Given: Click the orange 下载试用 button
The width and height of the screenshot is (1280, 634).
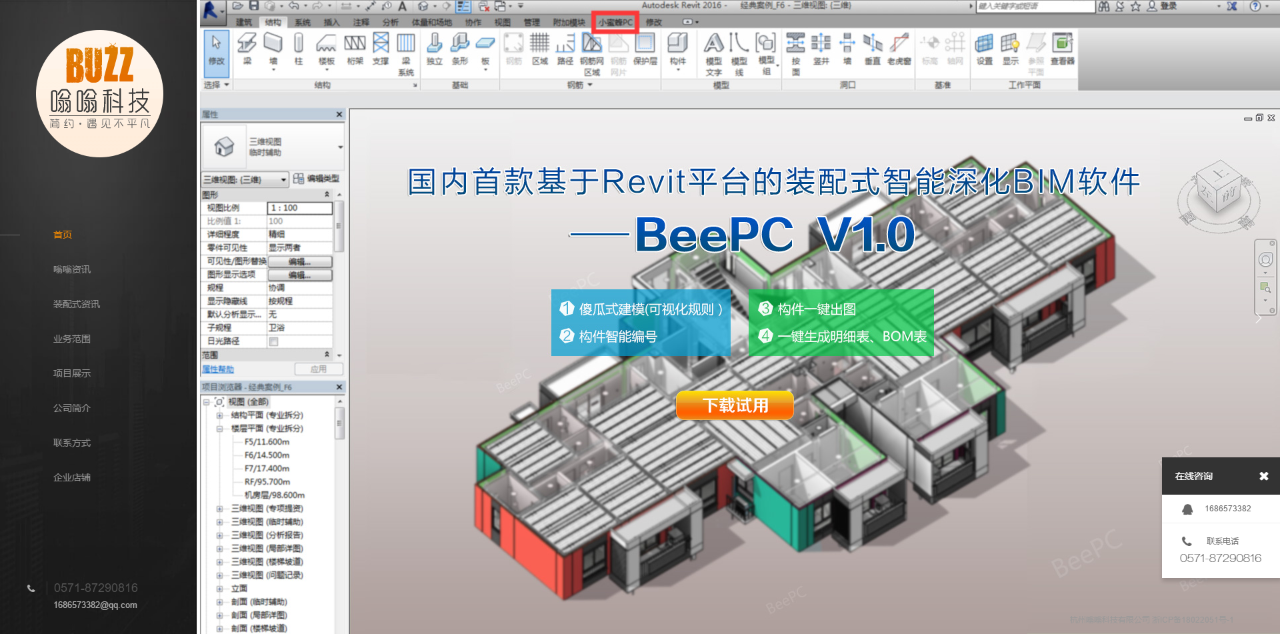Looking at the screenshot, I should click(735, 405).
